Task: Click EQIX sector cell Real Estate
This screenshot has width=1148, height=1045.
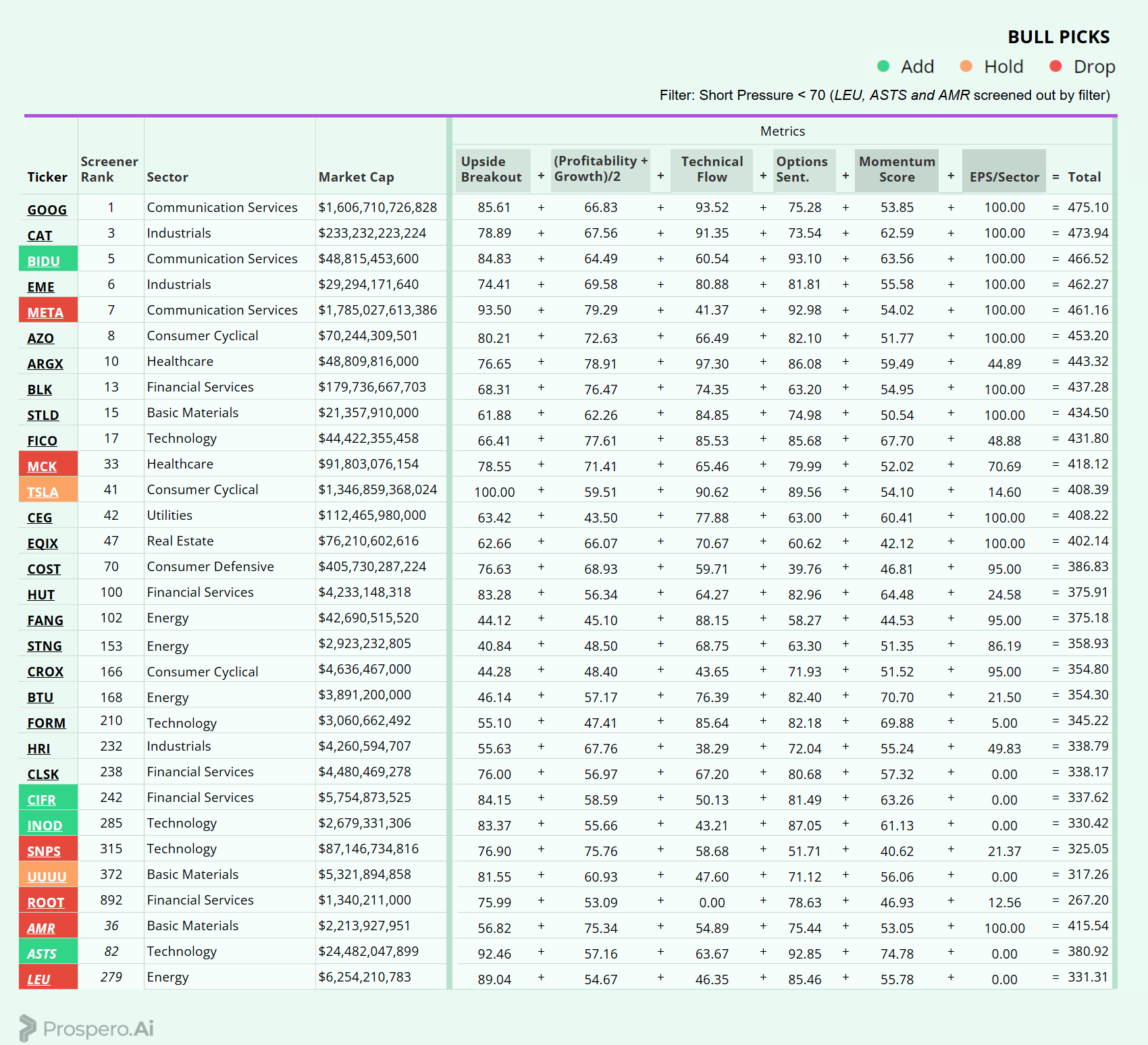Action: click(180, 541)
